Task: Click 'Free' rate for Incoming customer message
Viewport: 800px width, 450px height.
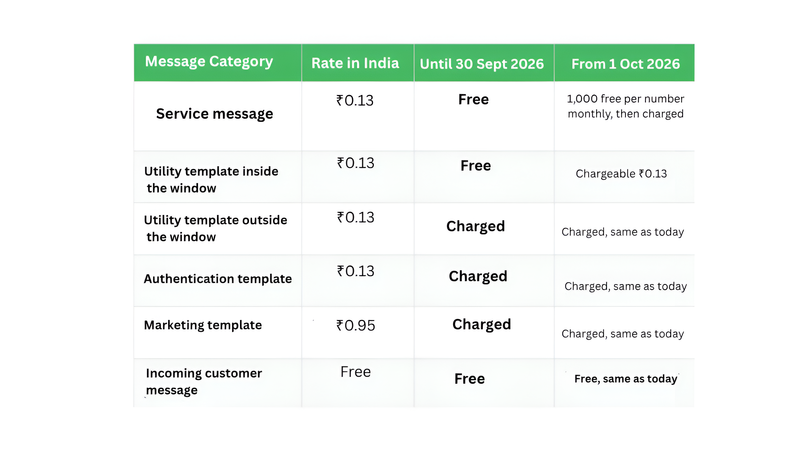Action: click(x=356, y=372)
